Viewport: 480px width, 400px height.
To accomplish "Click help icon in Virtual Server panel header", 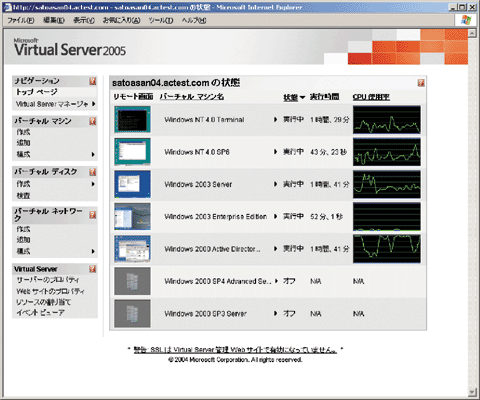I will [93, 269].
